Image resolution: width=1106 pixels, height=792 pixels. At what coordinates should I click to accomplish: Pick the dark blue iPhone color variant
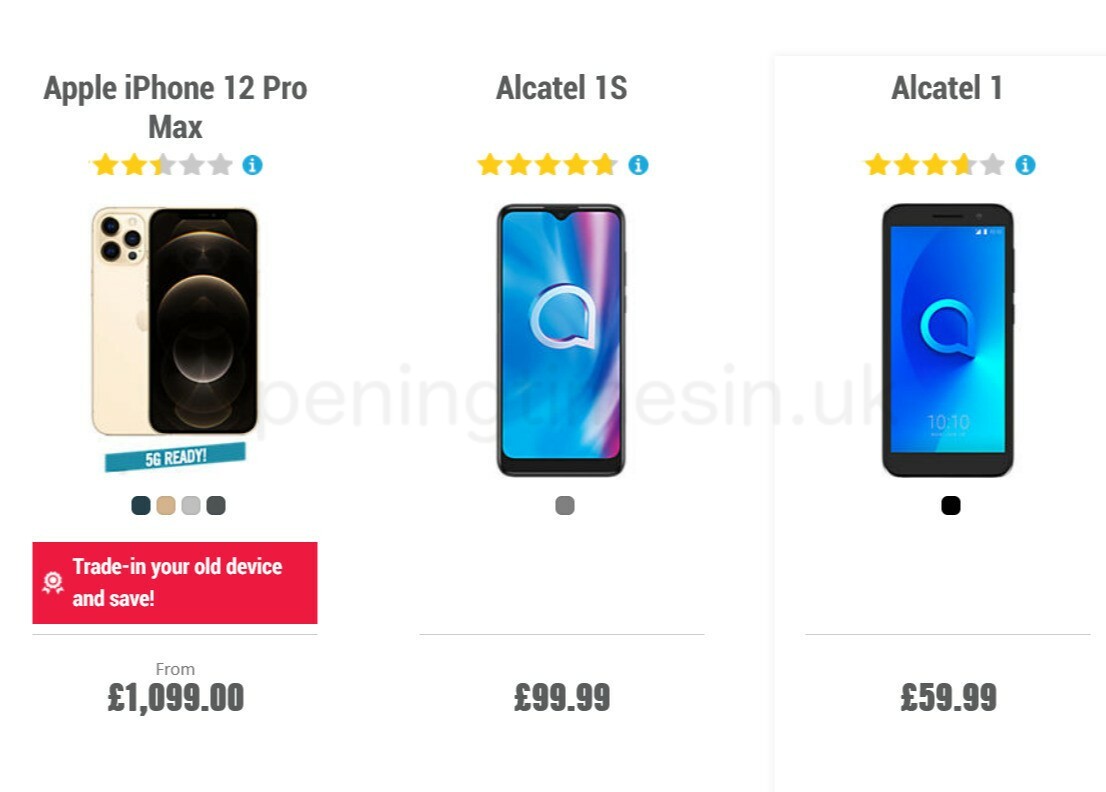click(x=139, y=505)
